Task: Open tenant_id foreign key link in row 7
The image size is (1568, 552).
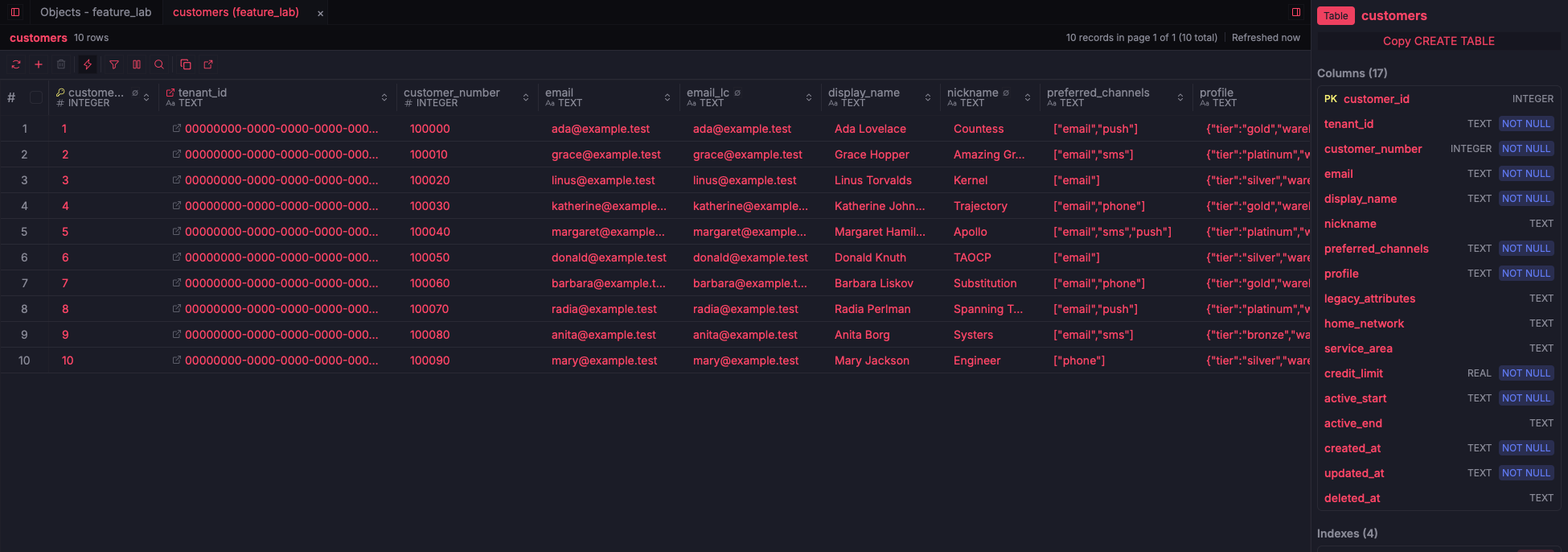Action: point(176,283)
